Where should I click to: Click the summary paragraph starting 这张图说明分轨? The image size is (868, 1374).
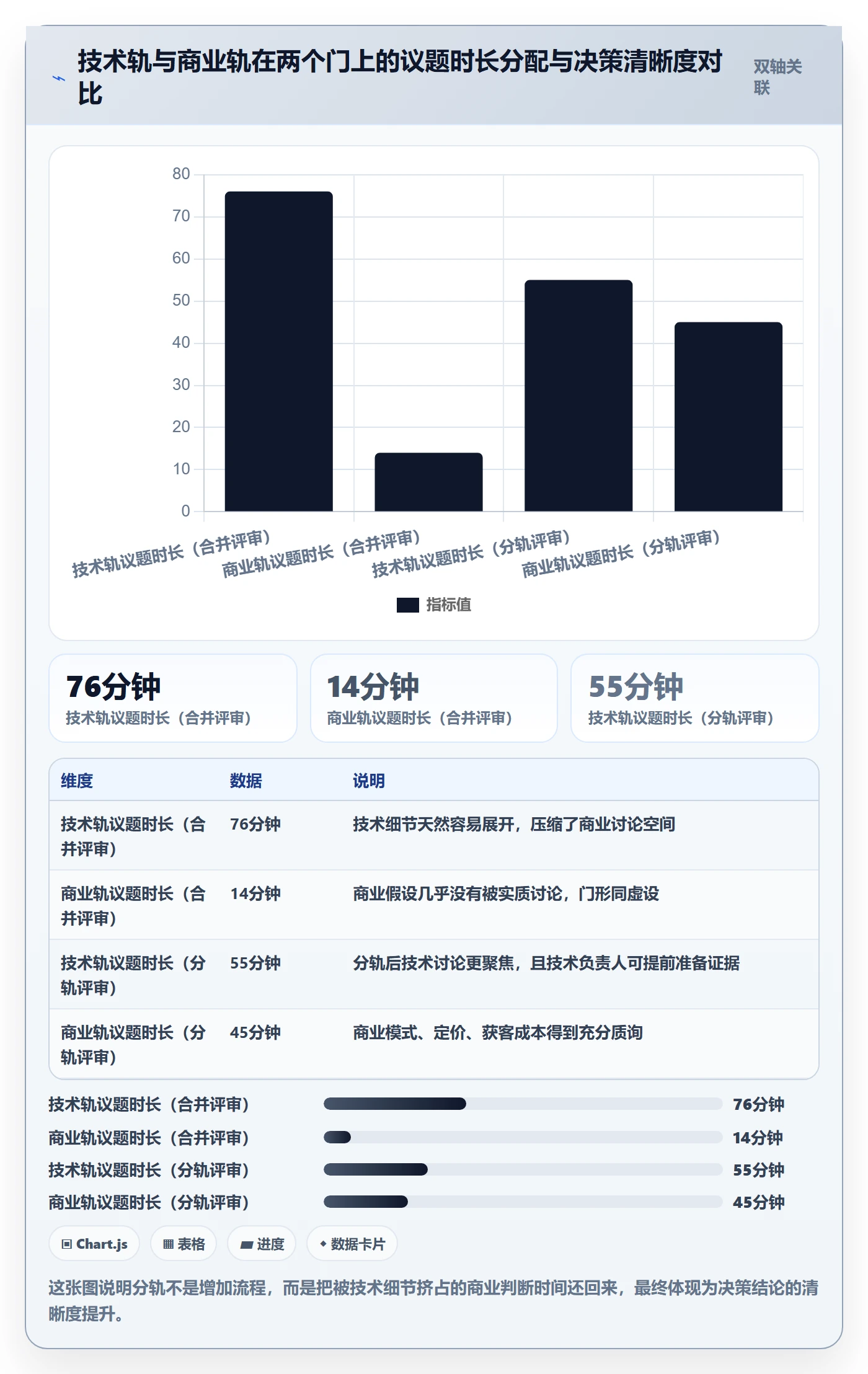click(x=434, y=1300)
